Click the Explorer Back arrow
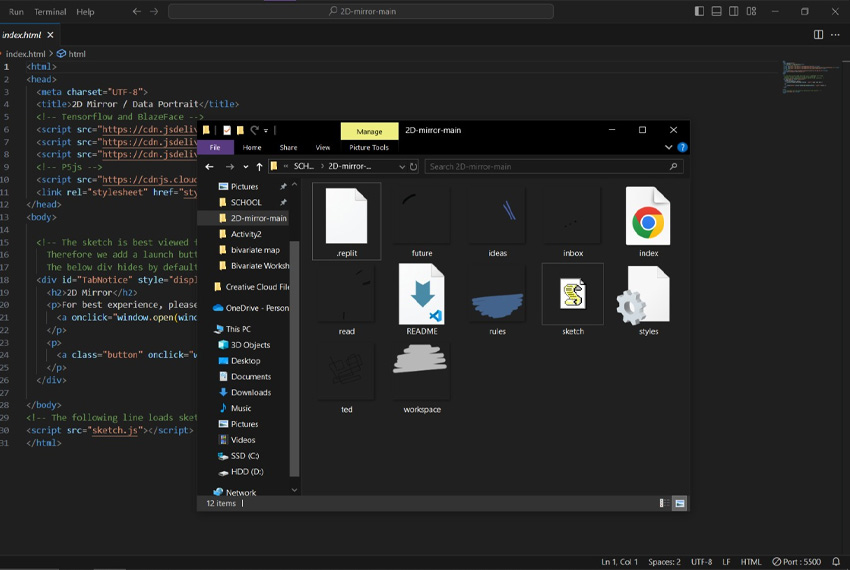The image size is (850, 570). (x=210, y=167)
